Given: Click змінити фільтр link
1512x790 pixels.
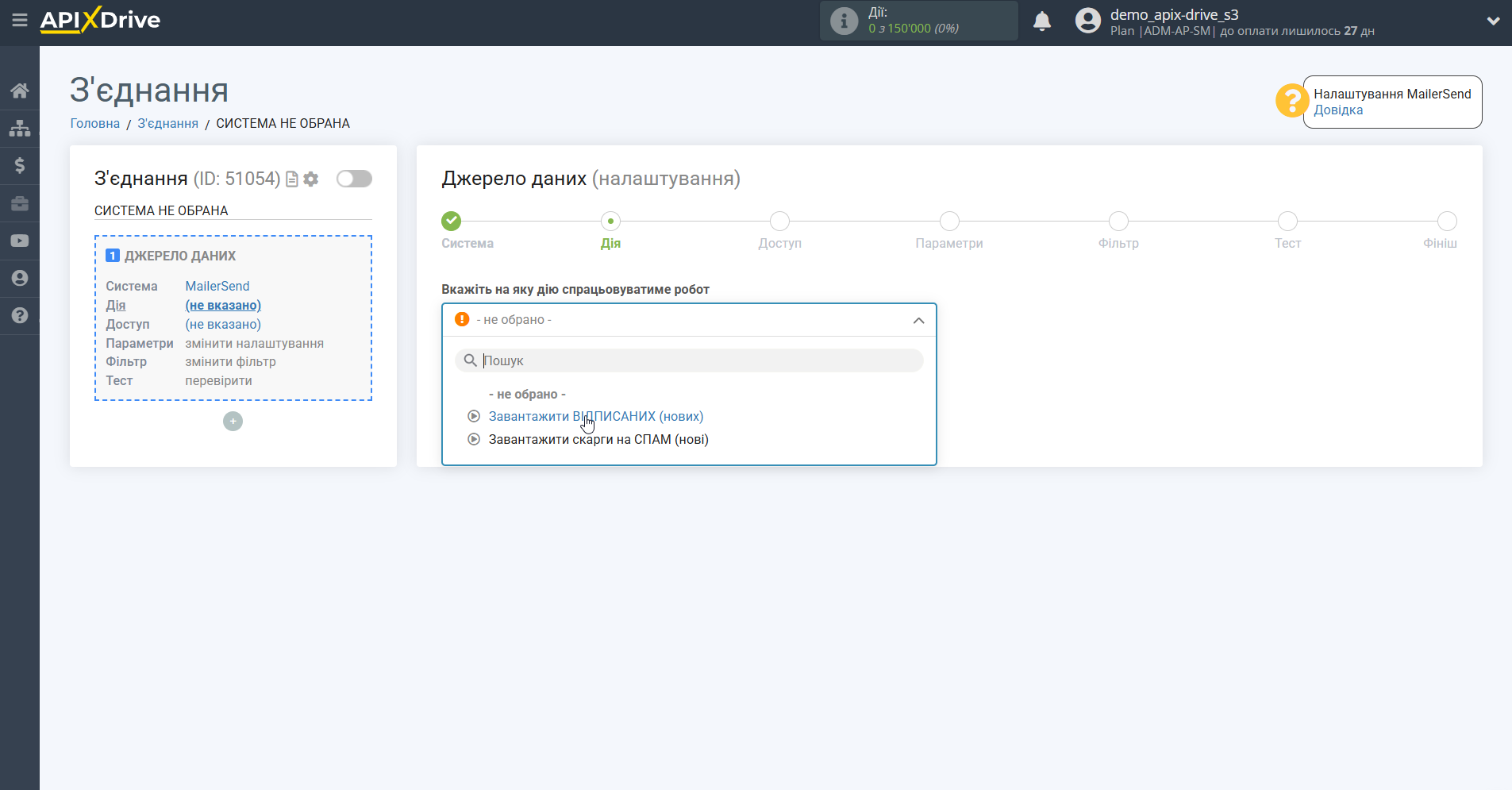Looking at the screenshot, I should tap(231, 361).
